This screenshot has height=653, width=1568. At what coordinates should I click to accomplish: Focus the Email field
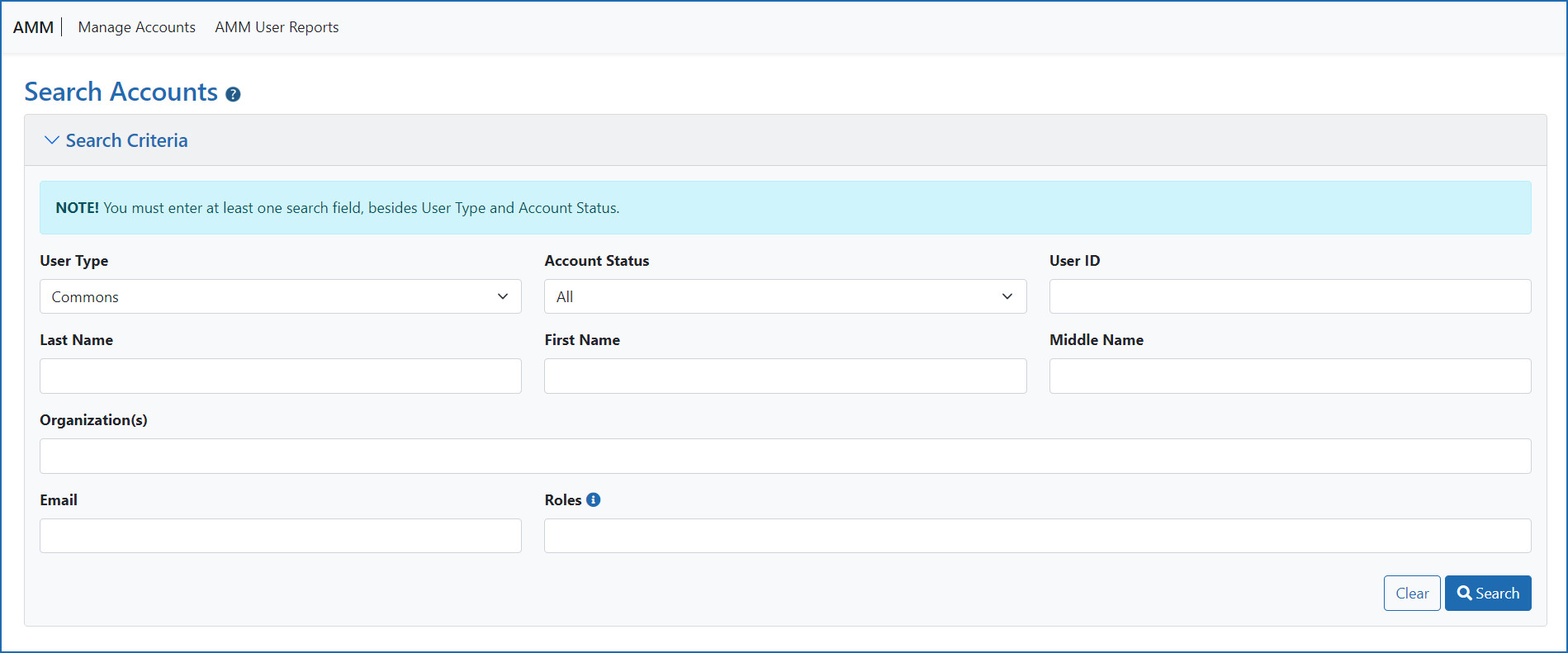click(x=281, y=536)
